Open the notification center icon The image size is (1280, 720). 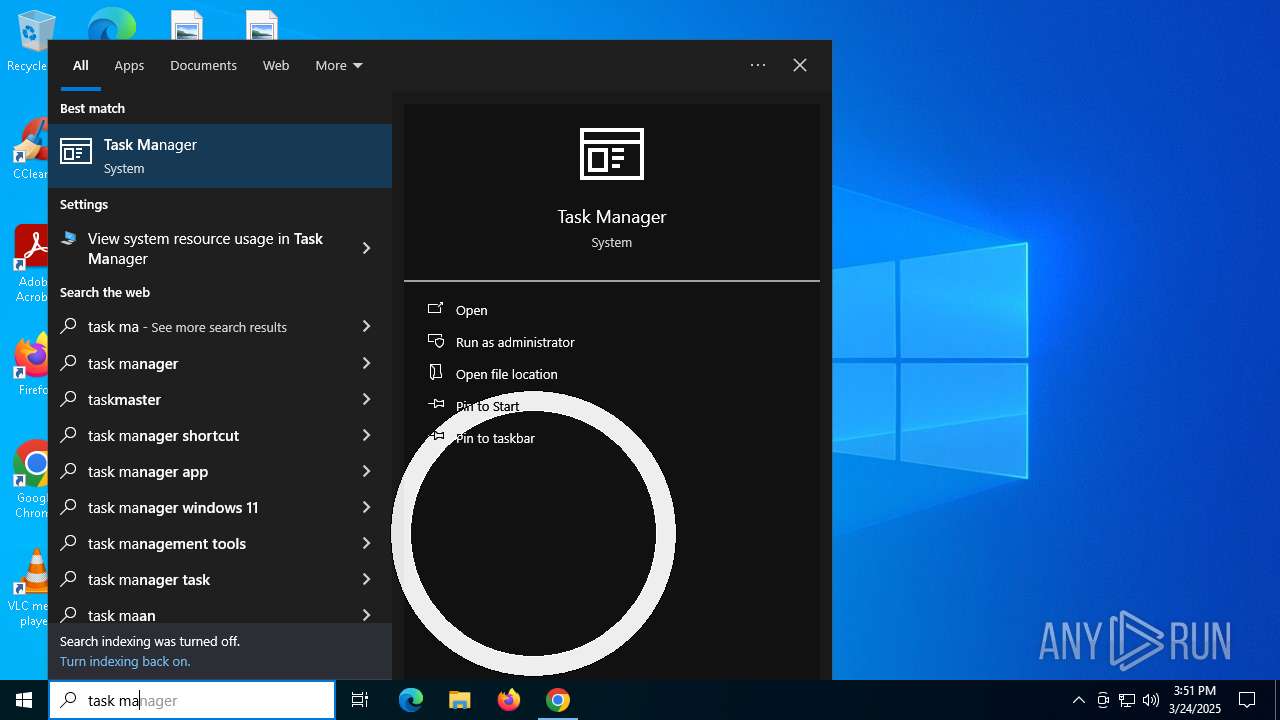pyautogui.click(x=1247, y=700)
